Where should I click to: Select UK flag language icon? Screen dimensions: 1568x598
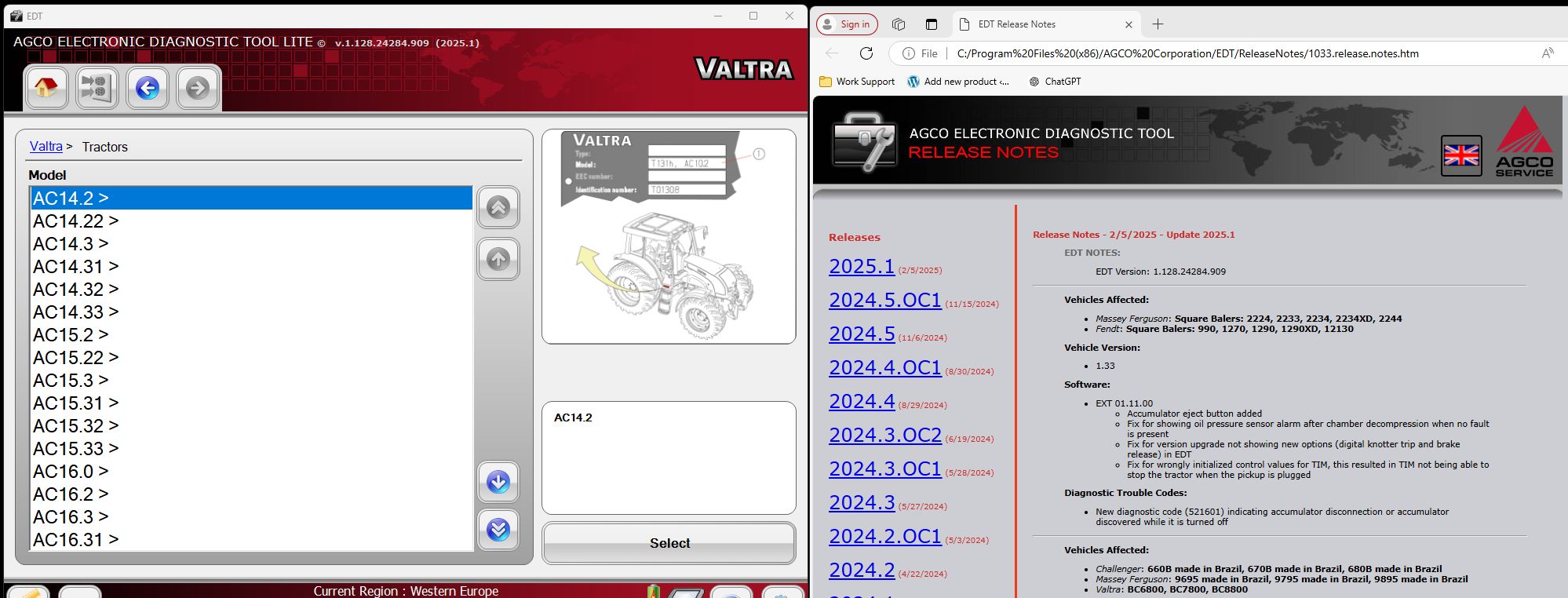click(1461, 155)
